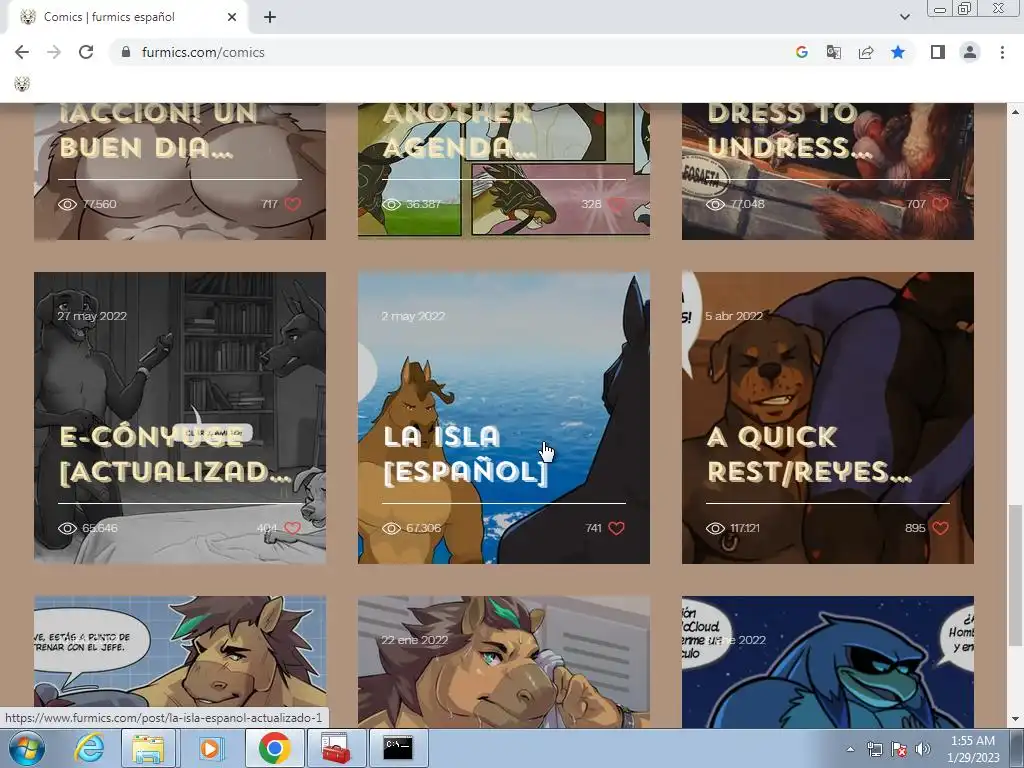Like the E-Cónyuge comic
This screenshot has height=768, width=1024.
pos(293,528)
